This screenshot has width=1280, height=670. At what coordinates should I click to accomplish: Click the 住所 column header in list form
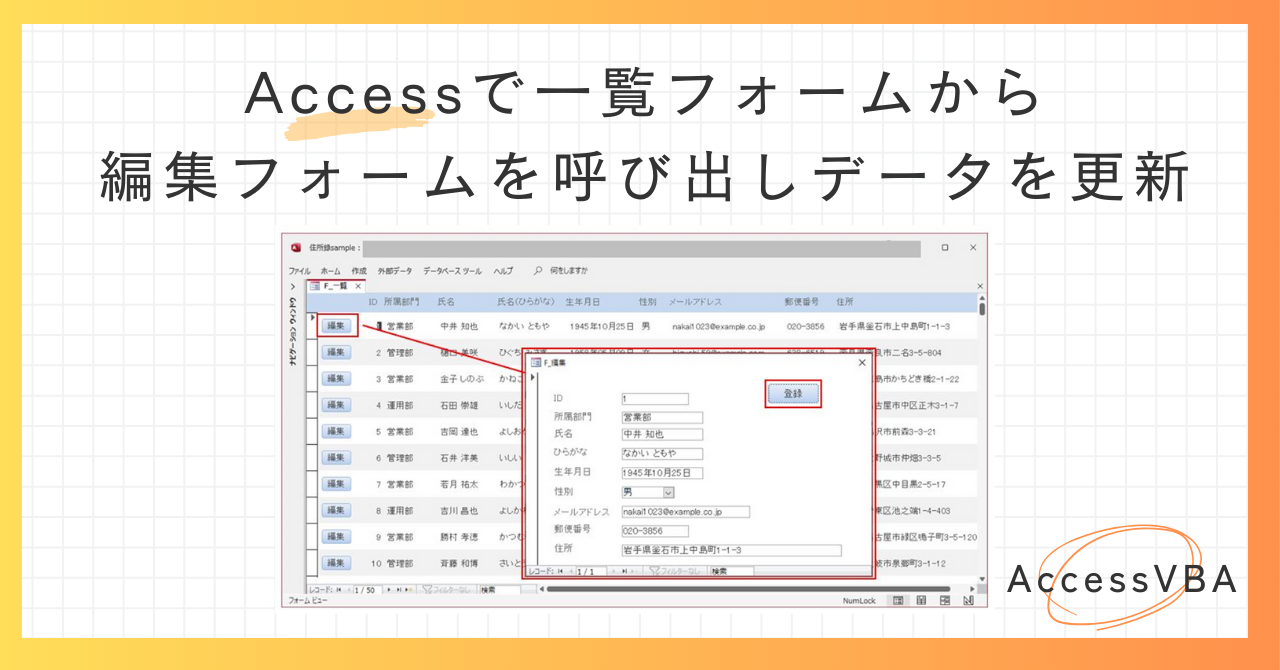(845, 301)
